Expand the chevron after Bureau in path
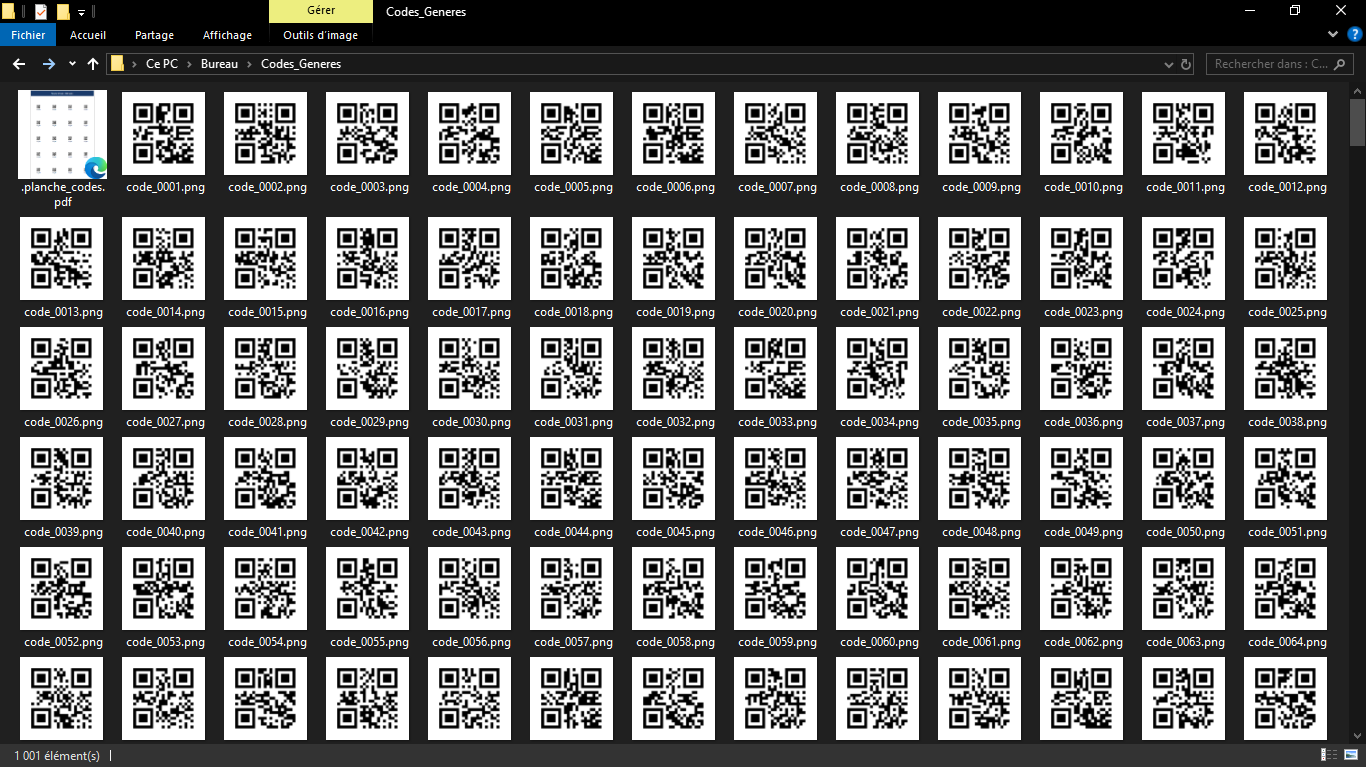Viewport: 1366px width, 768px height. tap(249, 64)
